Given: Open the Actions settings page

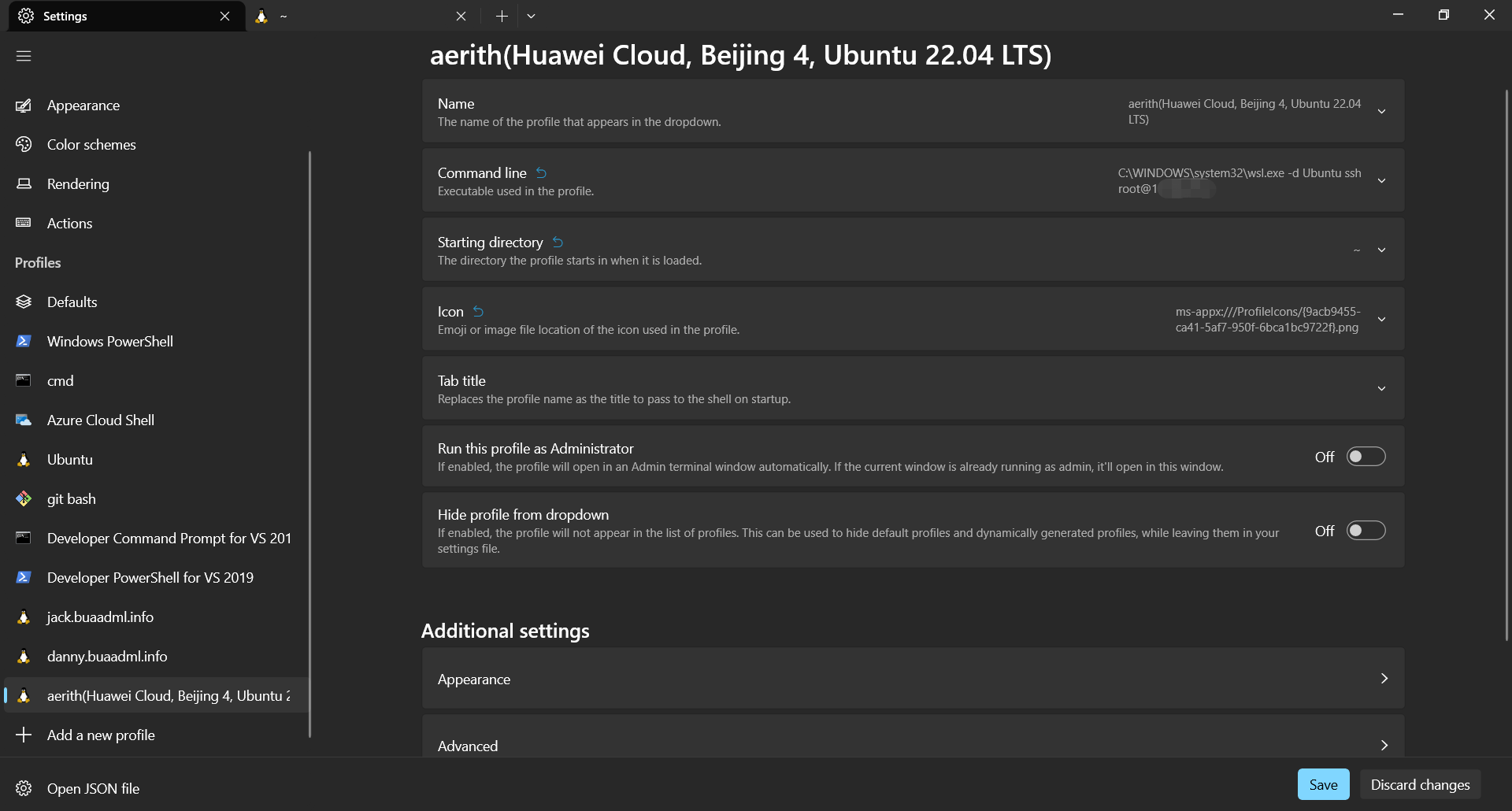Looking at the screenshot, I should (x=156, y=224).
